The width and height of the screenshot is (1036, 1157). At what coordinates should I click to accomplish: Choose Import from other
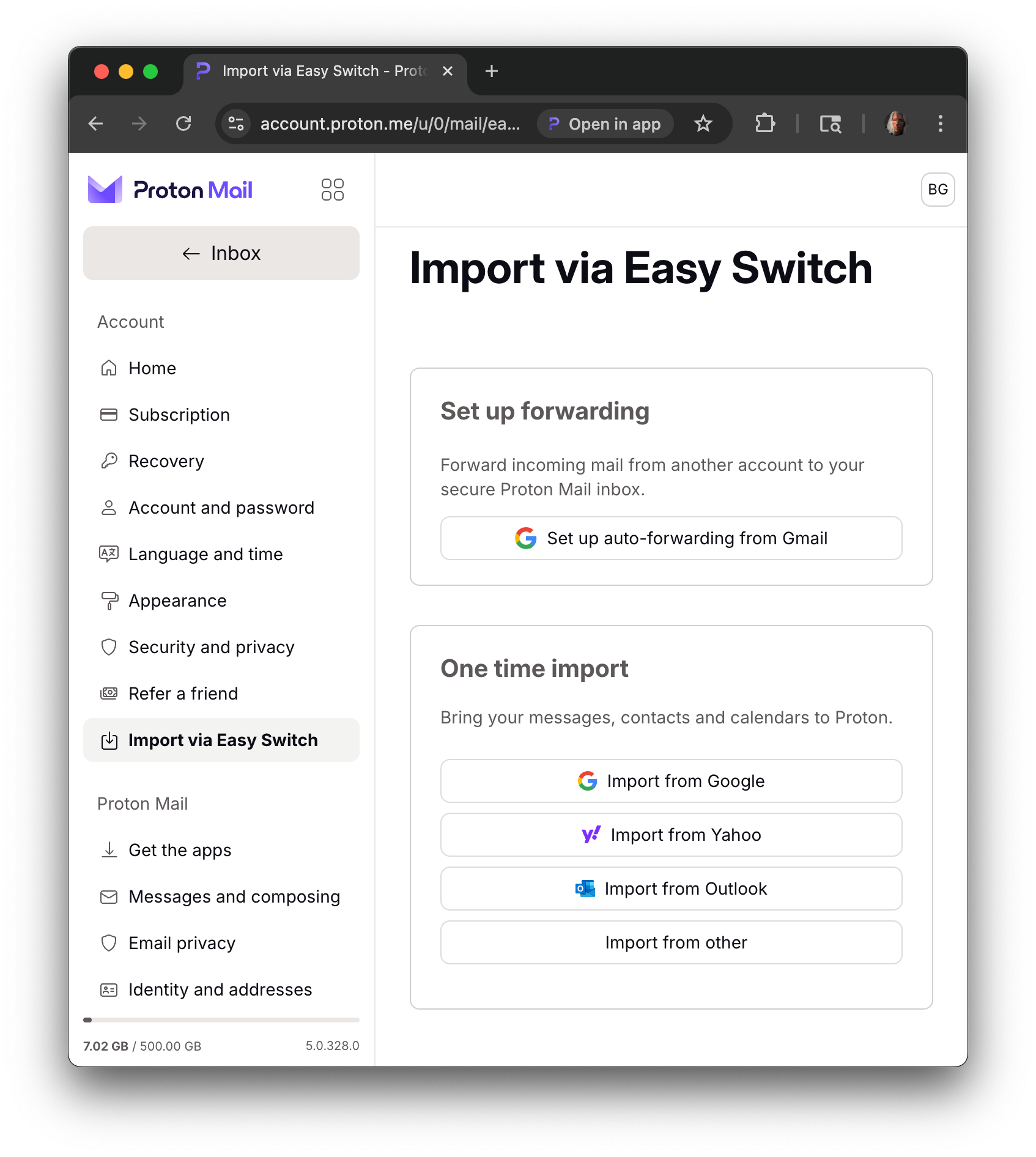coord(671,942)
